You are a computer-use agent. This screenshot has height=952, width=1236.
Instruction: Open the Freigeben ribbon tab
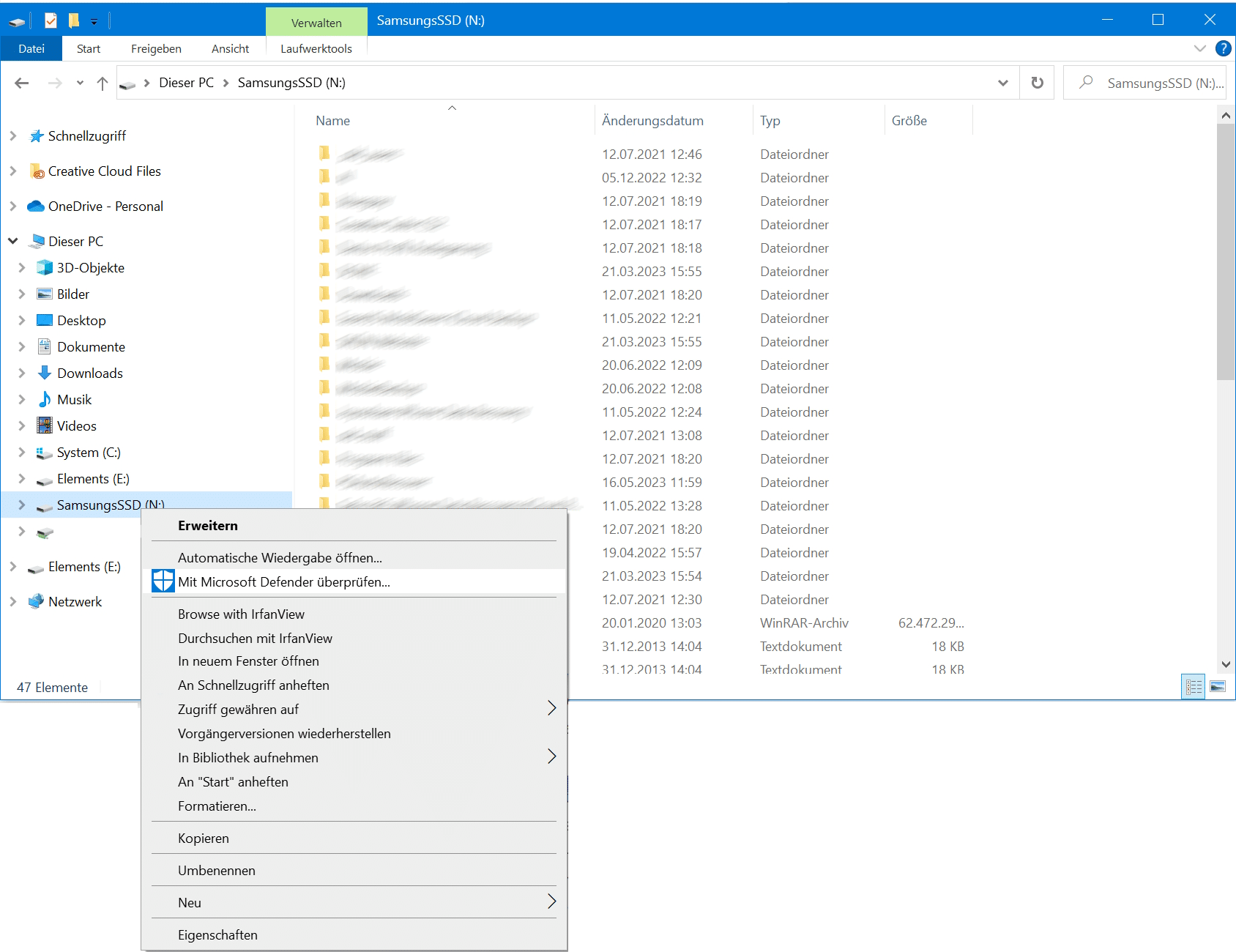156,48
